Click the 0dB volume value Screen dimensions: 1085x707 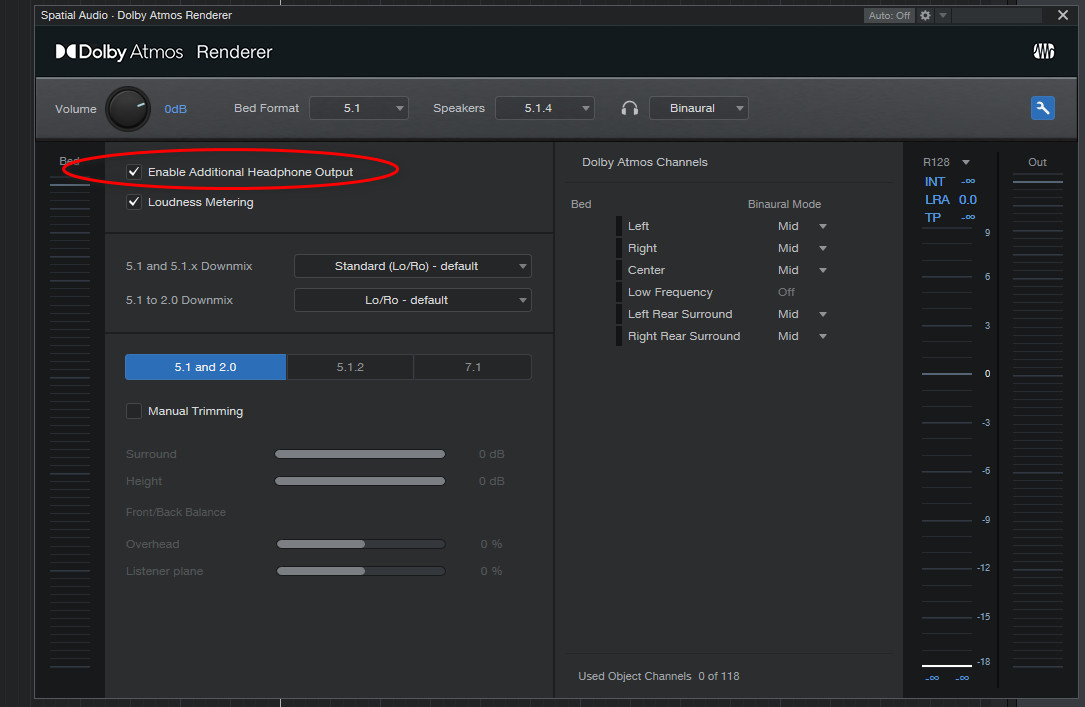point(175,109)
